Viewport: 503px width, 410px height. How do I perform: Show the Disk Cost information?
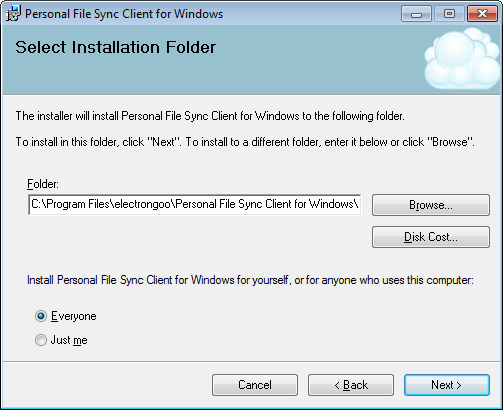click(431, 237)
